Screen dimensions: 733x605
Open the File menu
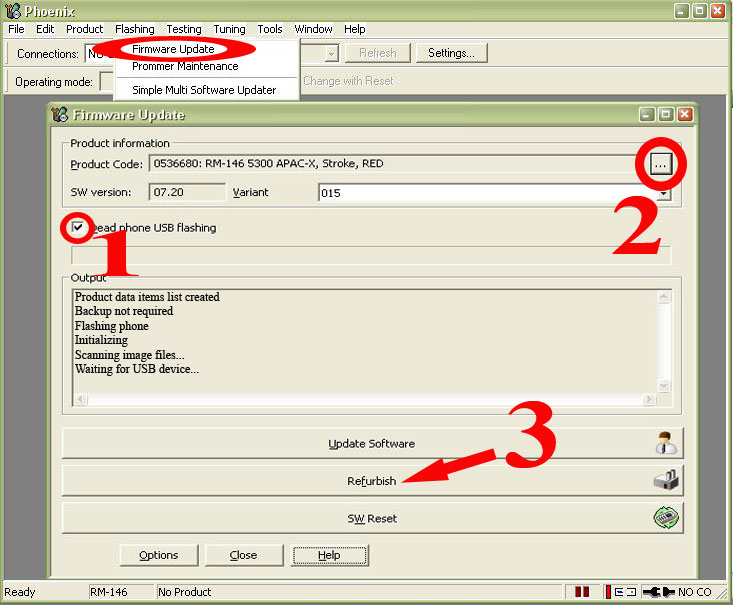pyautogui.click(x=16, y=29)
